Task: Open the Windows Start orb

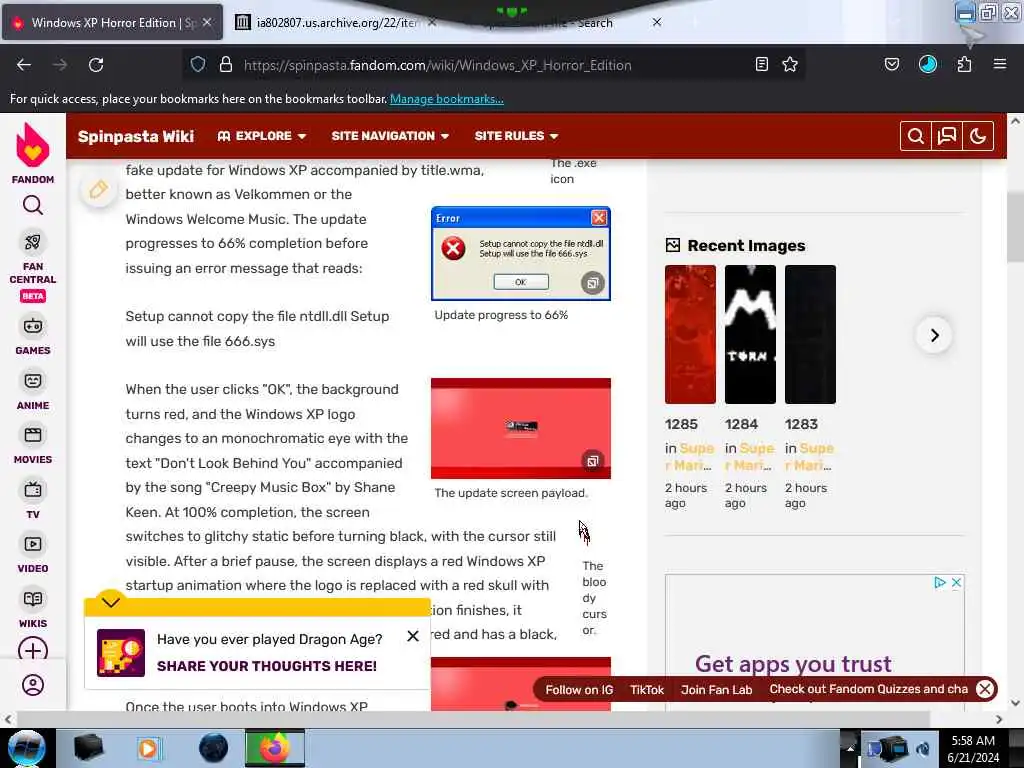Action: coord(27,748)
